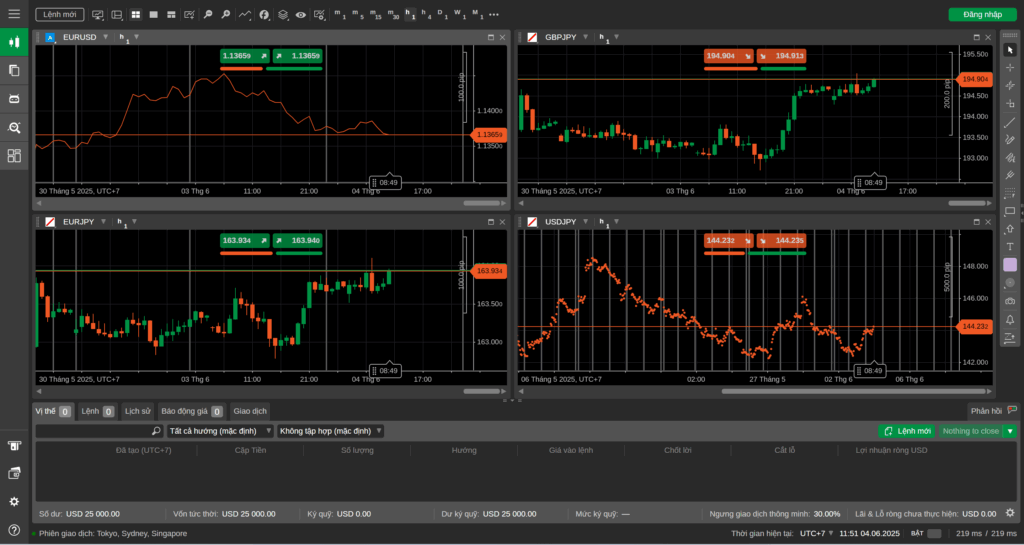Select the crosshair tool in drawing toolbar
Screen dimensions: 1024x545
[1010, 68]
